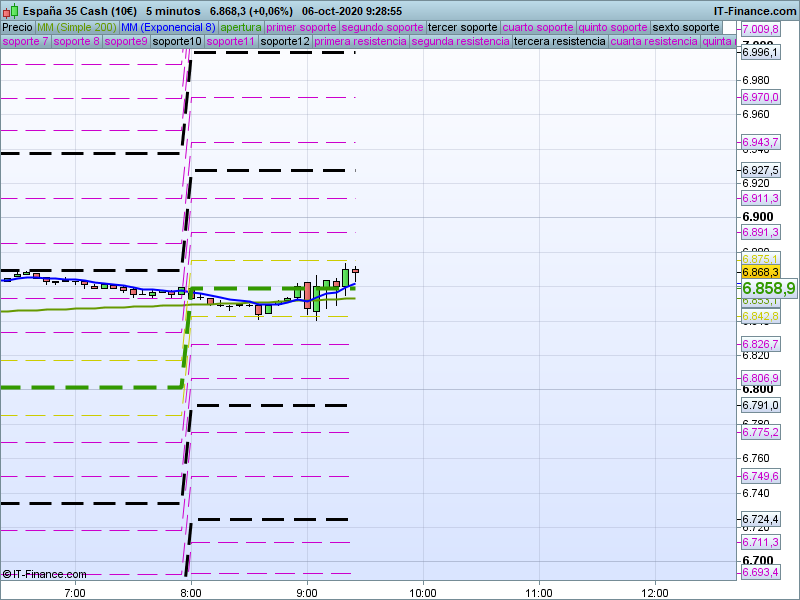
Task: Select the tercer soporte label
Action: tap(461, 27)
